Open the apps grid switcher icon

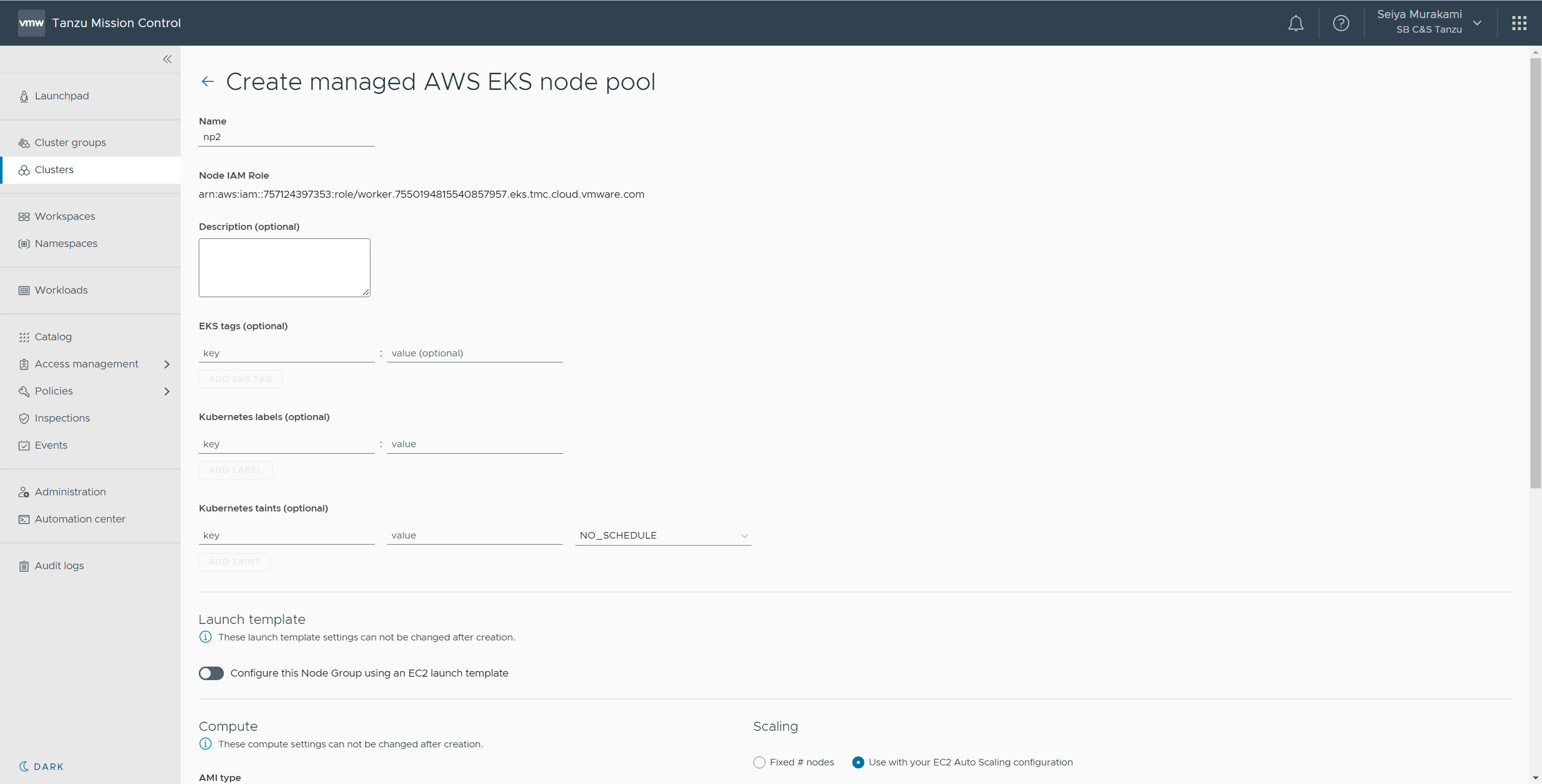1518,24
